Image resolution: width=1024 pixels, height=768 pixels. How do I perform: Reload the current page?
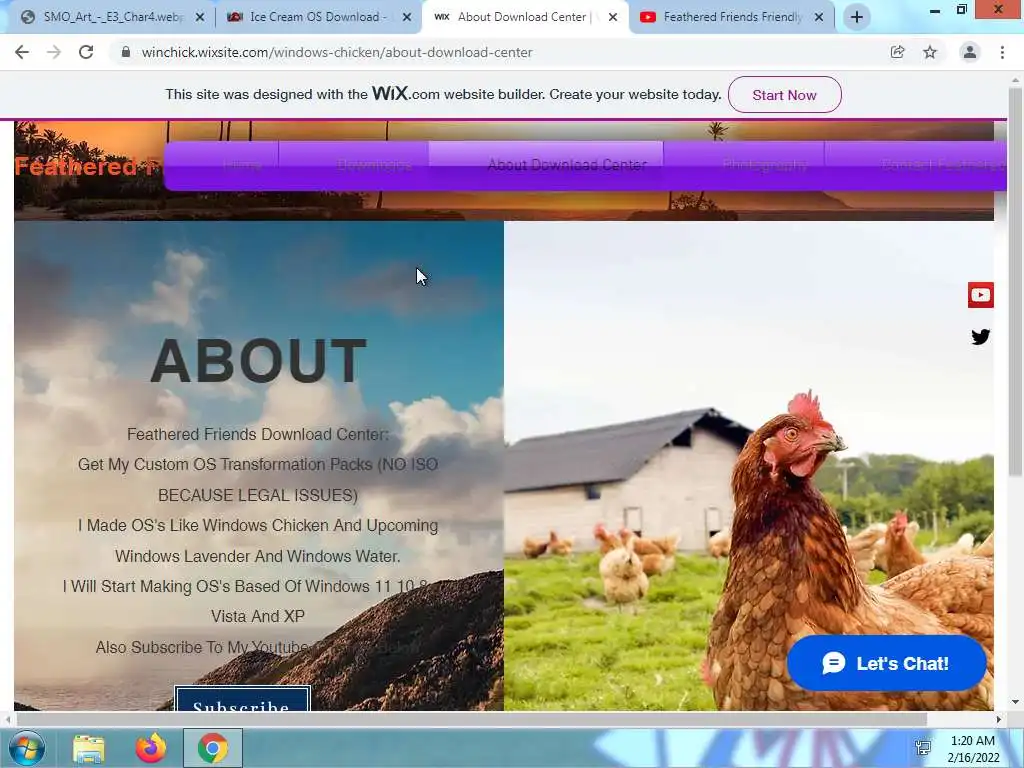(x=86, y=52)
